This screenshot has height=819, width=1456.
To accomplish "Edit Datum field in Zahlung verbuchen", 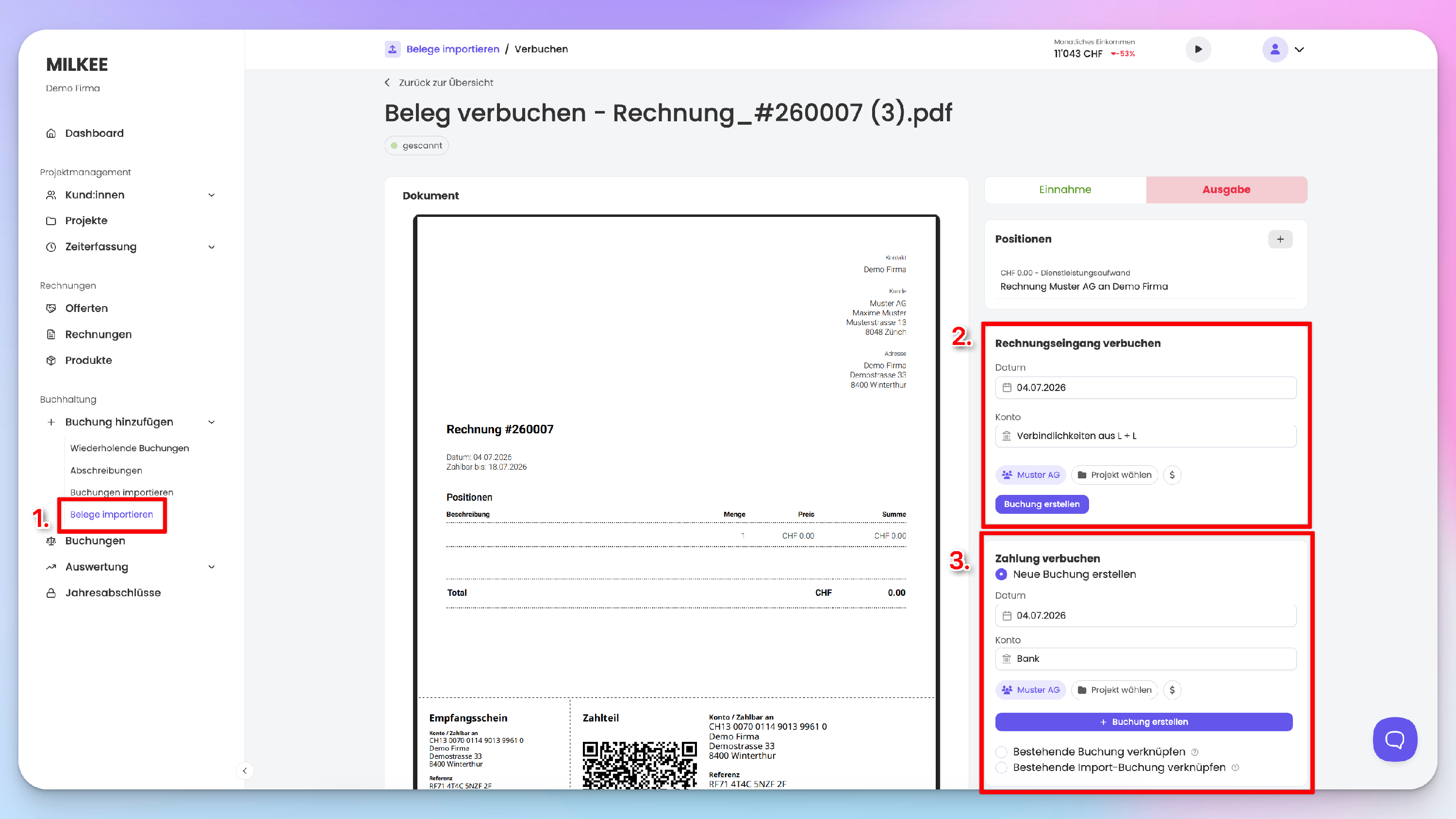I will pos(1145,616).
